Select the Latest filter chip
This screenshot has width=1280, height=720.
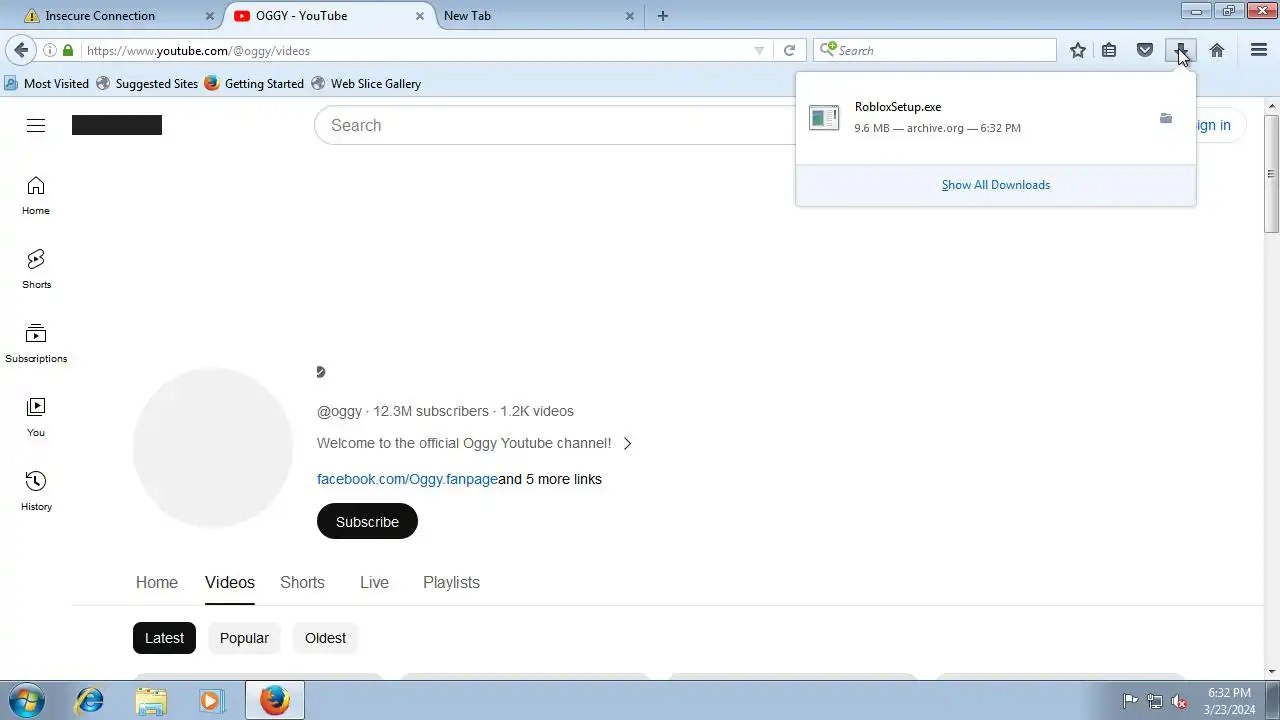[x=164, y=638]
